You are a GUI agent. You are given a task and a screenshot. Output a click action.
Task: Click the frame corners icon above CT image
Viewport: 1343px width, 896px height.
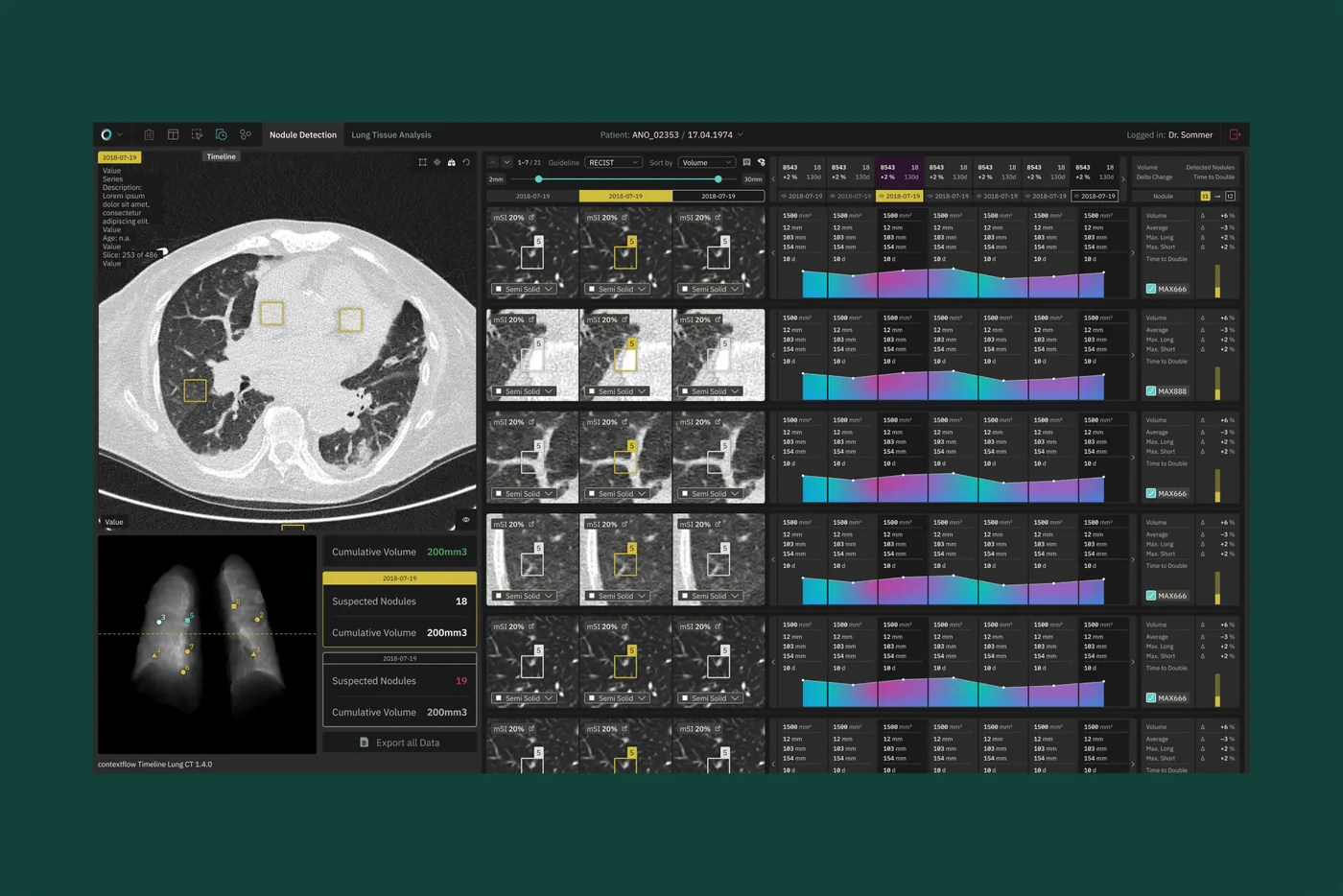422,162
